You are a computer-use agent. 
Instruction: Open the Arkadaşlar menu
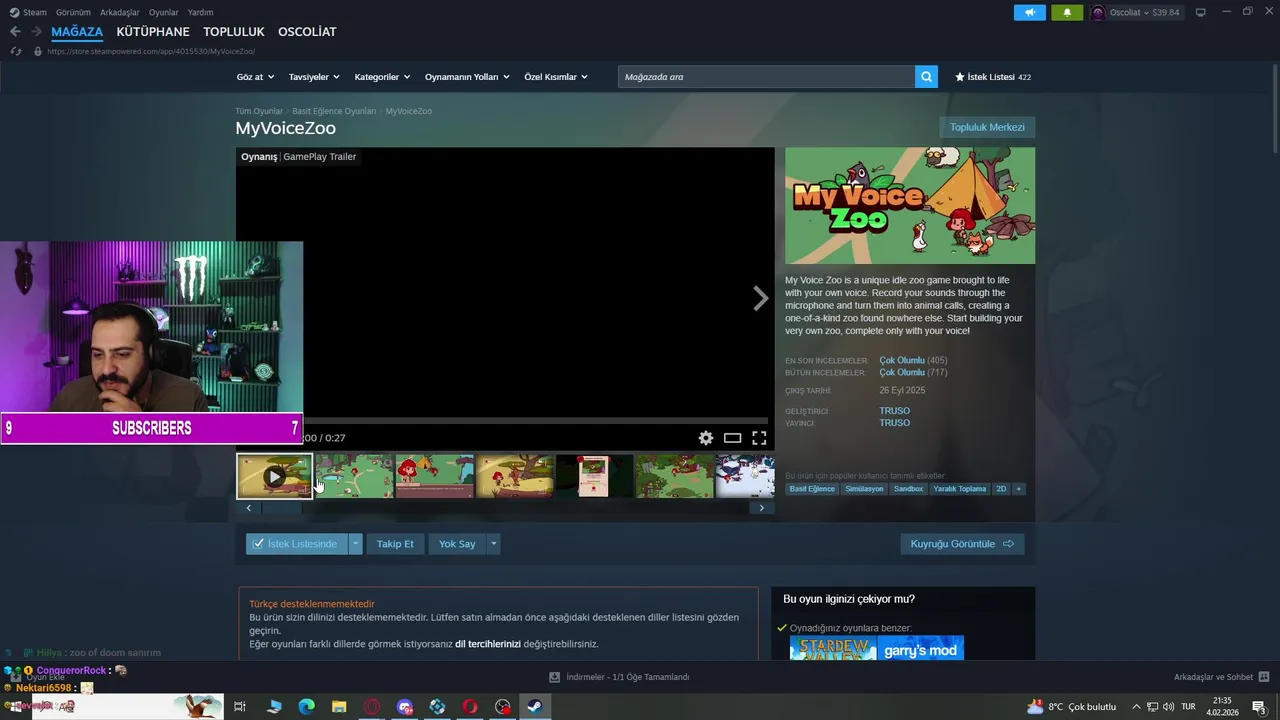[120, 12]
